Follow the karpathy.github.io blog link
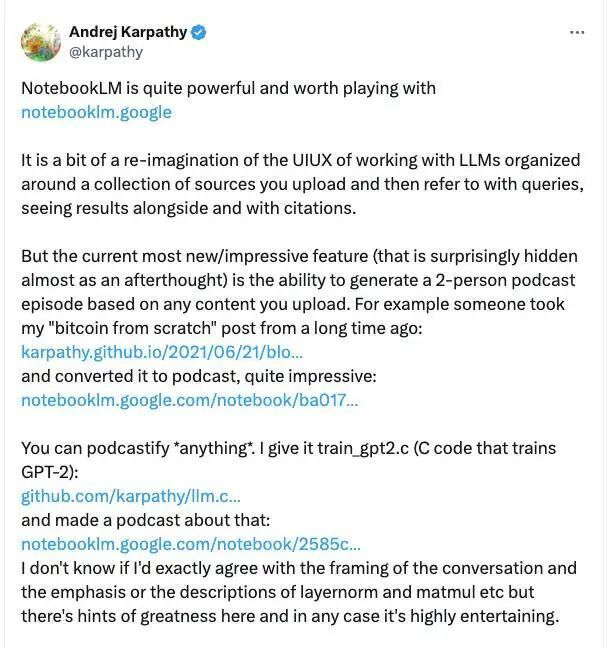Viewport: 607px width, 648px height. (162, 352)
